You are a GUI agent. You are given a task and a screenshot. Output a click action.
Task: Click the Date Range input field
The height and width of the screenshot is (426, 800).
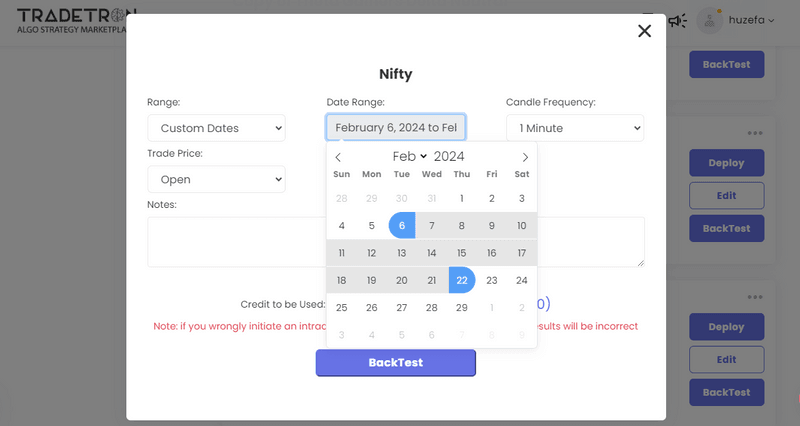395,128
